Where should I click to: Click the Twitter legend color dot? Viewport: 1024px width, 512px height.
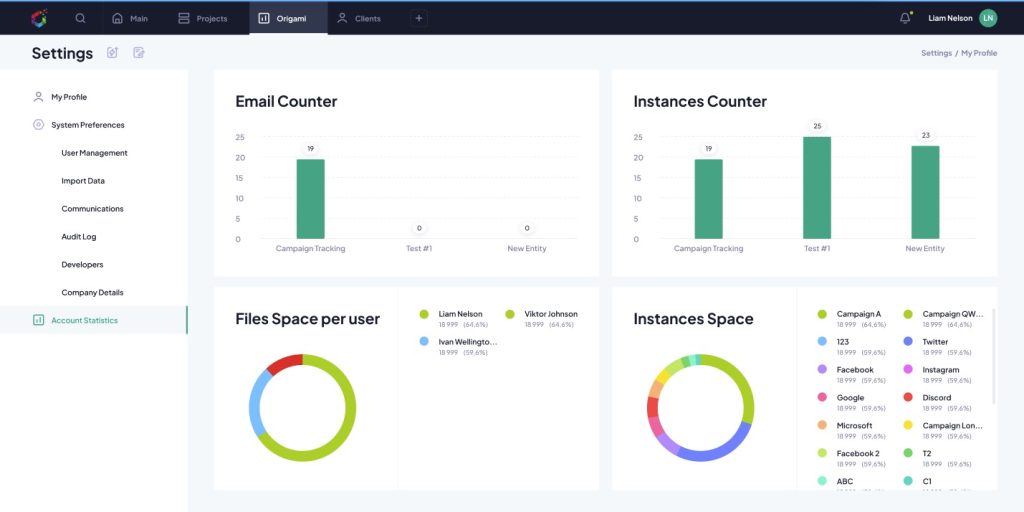pos(908,342)
